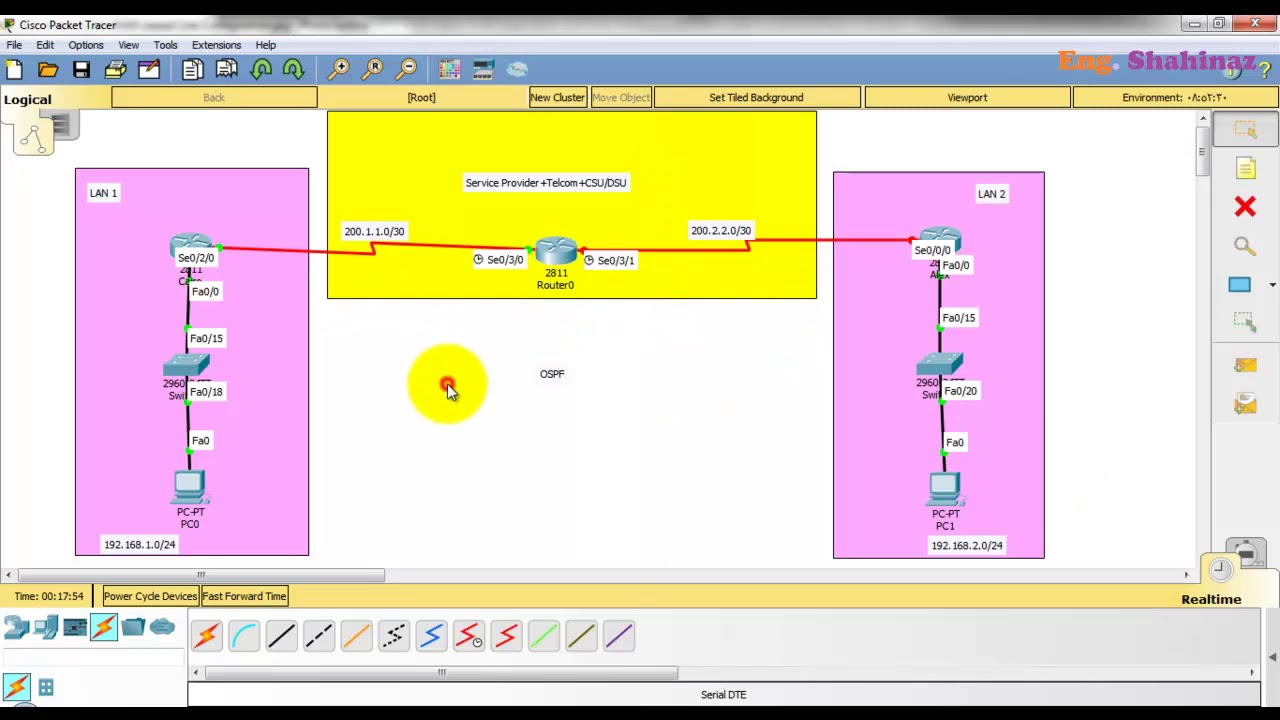Click the cloud icon in toolbar
The height and width of the screenshot is (720, 1280).
tap(517, 69)
